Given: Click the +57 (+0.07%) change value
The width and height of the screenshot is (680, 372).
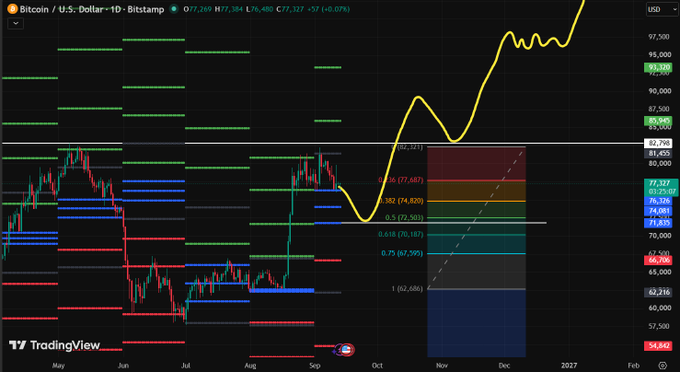Looking at the screenshot, I should (x=328, y=9).
